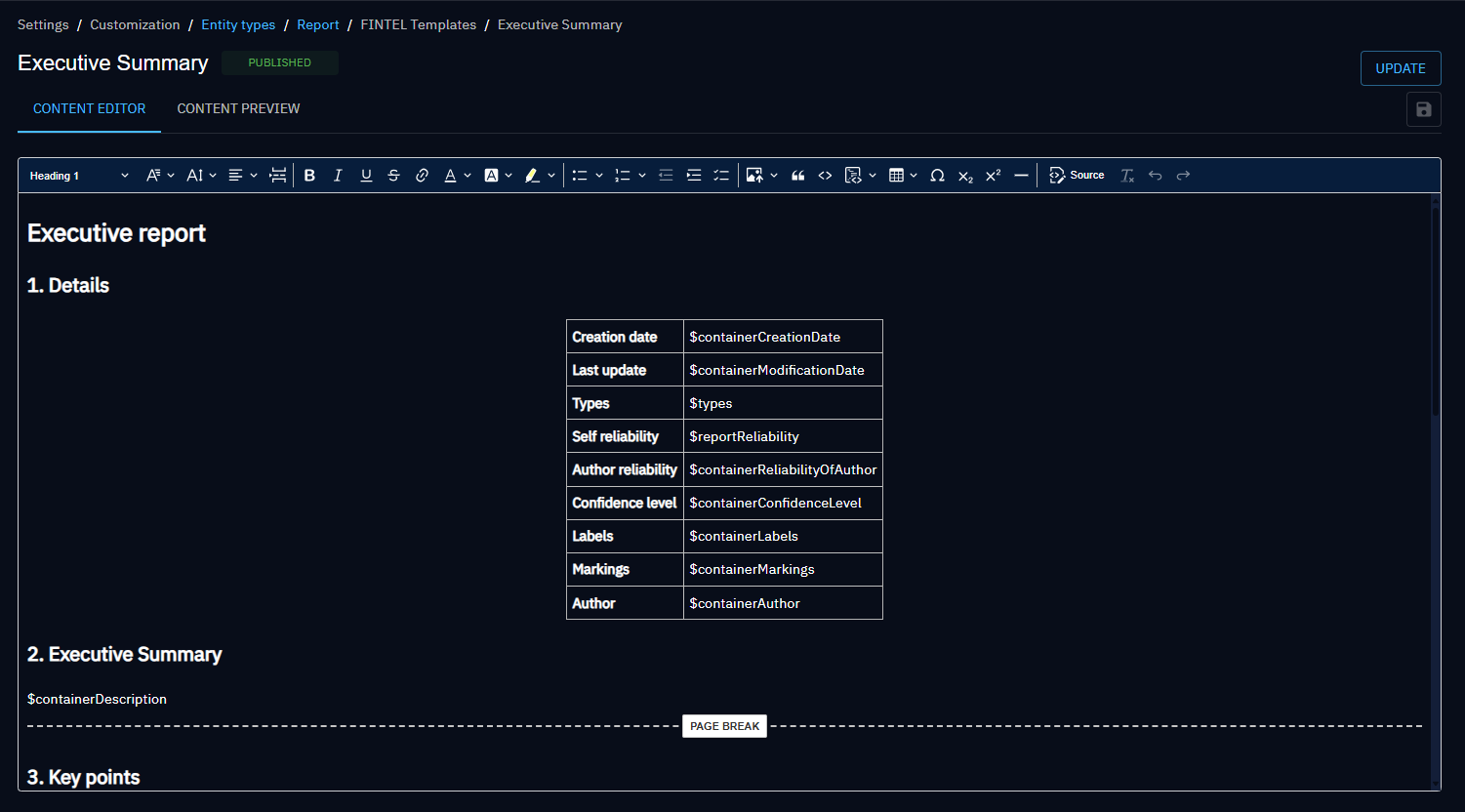Switch to the Content Preview tab
1465x812 pixels.
pos(238,108)
